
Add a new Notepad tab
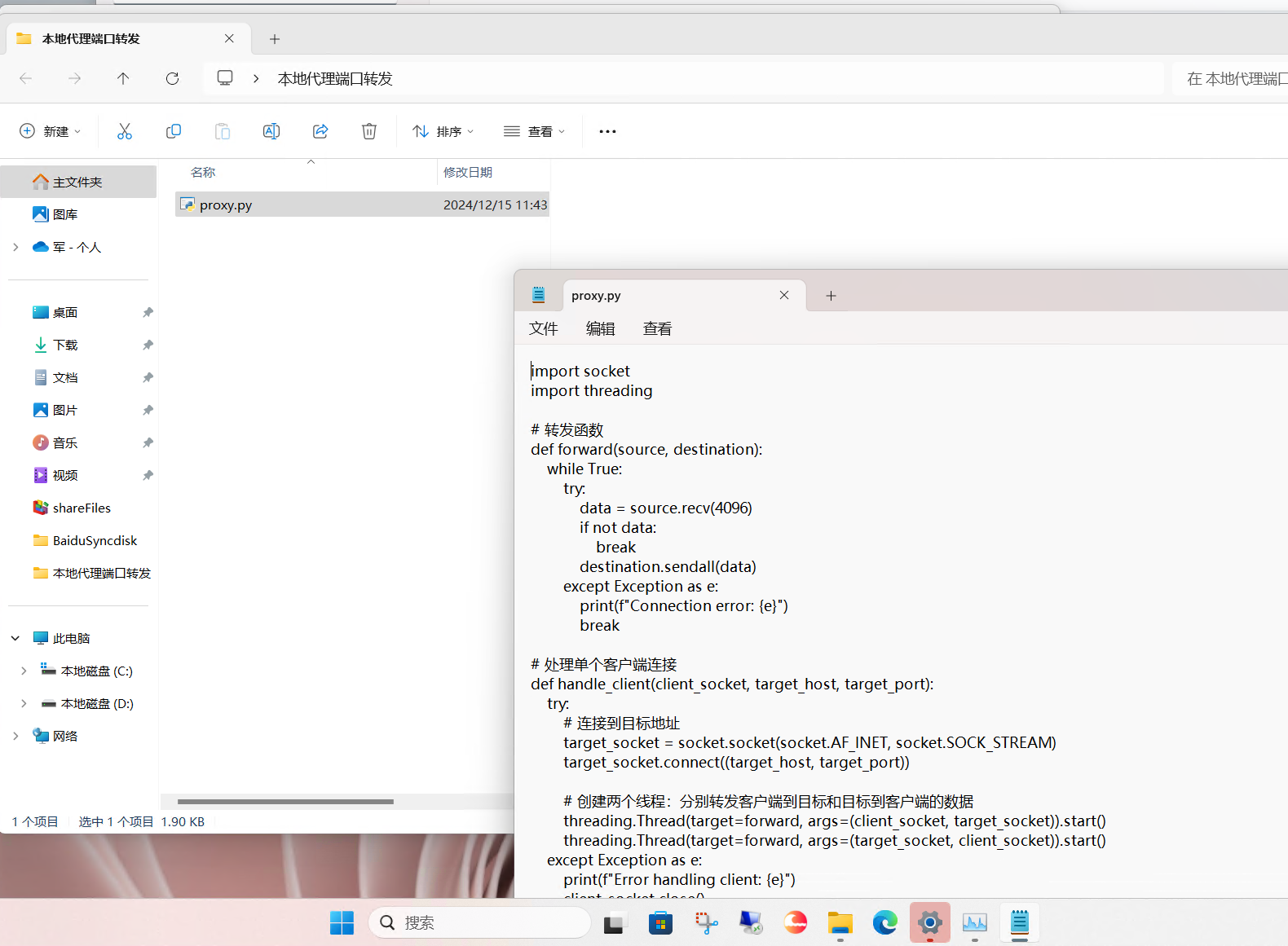point(831,296)
